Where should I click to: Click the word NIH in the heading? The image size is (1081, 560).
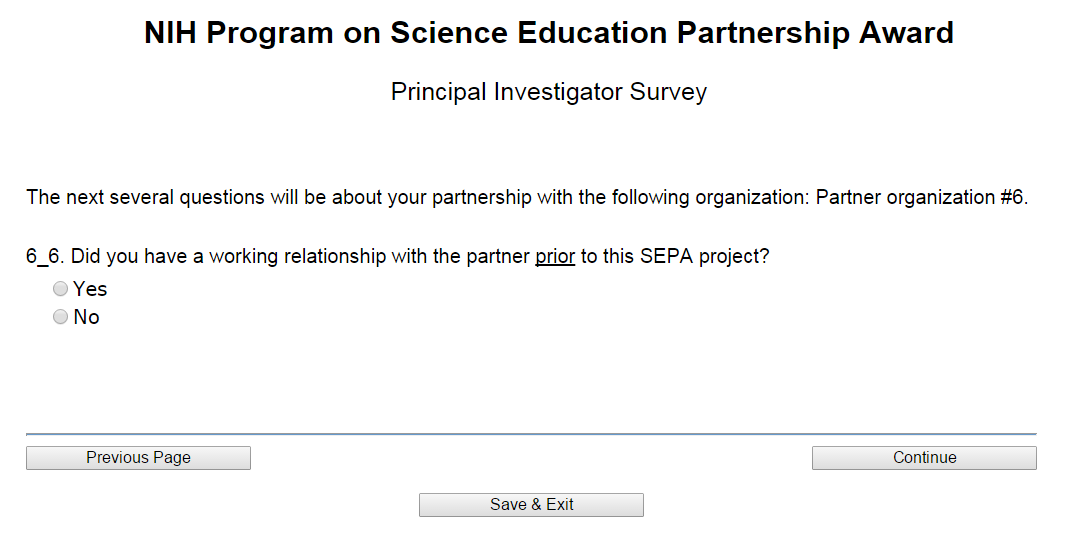tap(172, 33)
